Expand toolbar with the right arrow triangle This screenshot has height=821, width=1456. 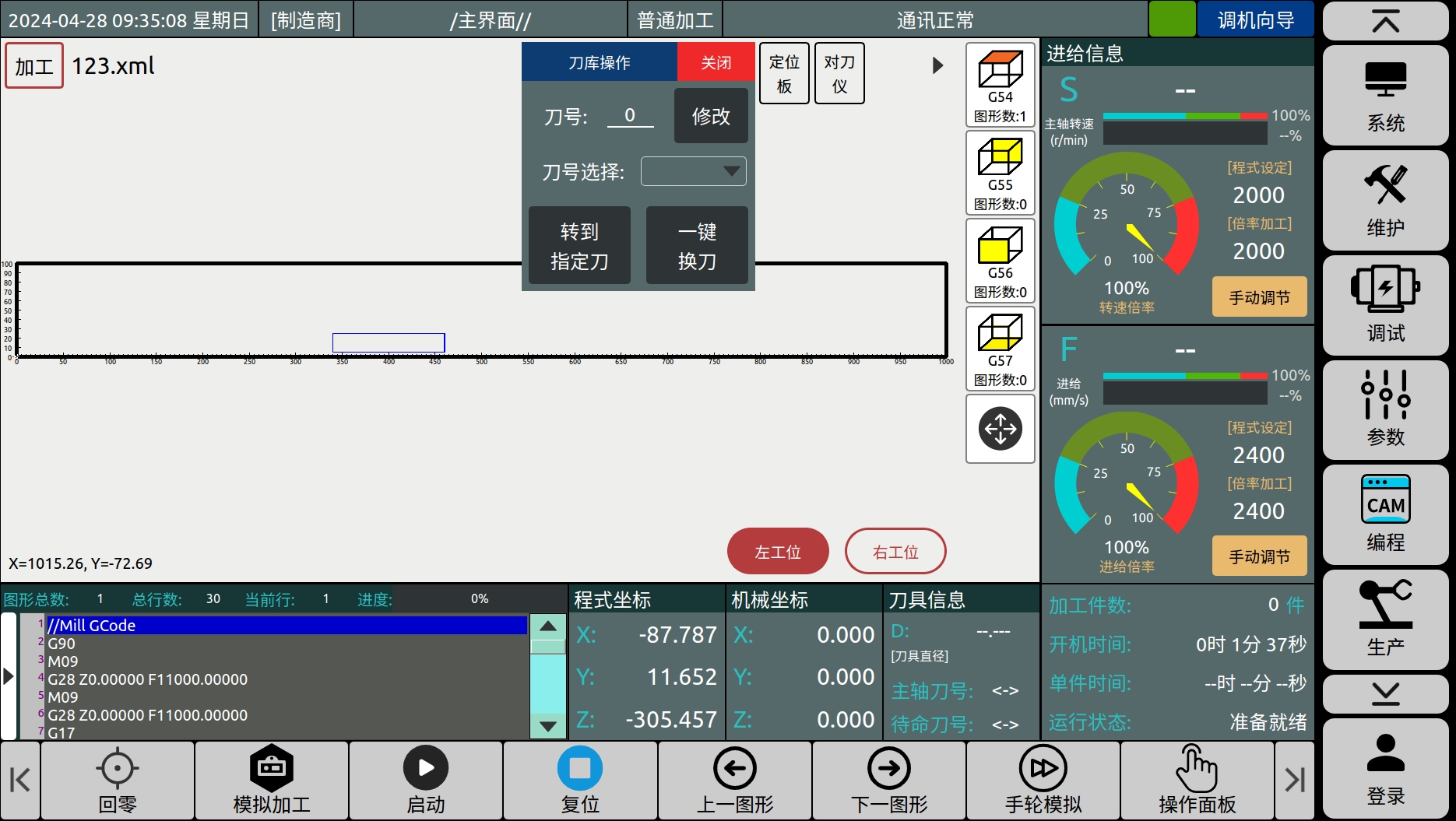point(937,66)
